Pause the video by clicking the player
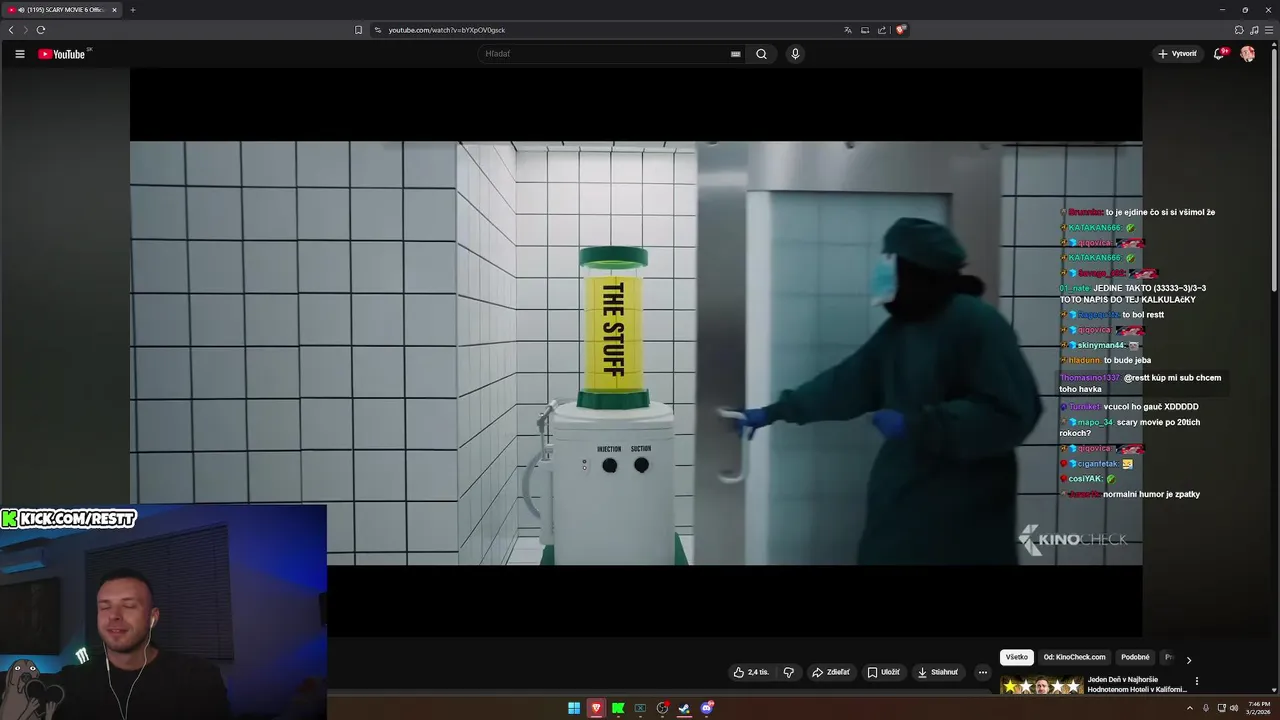 pyautogui.click(x=636, y=352)
